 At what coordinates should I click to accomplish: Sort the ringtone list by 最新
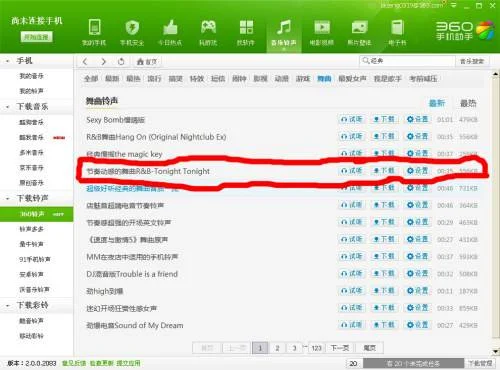[437, 103]
